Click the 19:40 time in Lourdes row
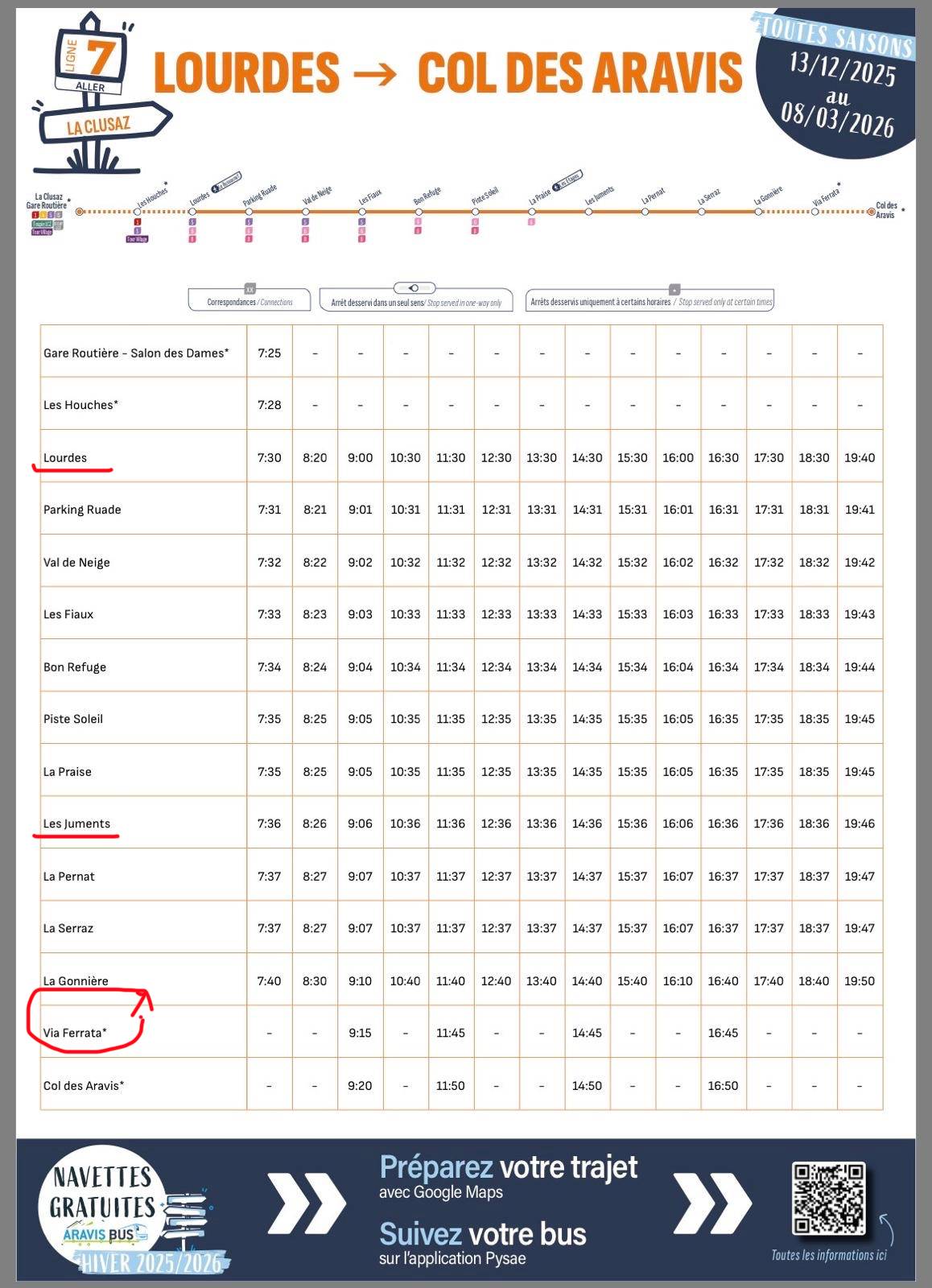Viewport: 932px width, 1288px height. tap(860, 457)
